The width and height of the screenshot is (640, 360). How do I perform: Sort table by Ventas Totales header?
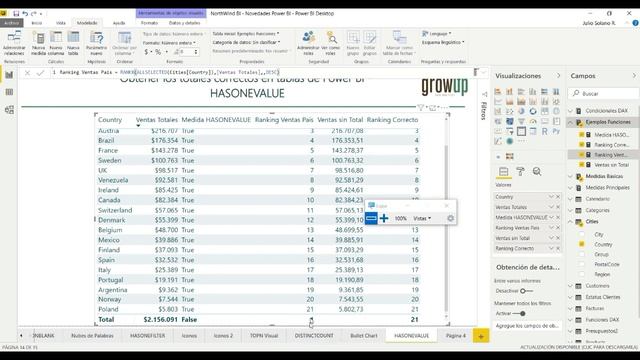[x=157, y=120]
